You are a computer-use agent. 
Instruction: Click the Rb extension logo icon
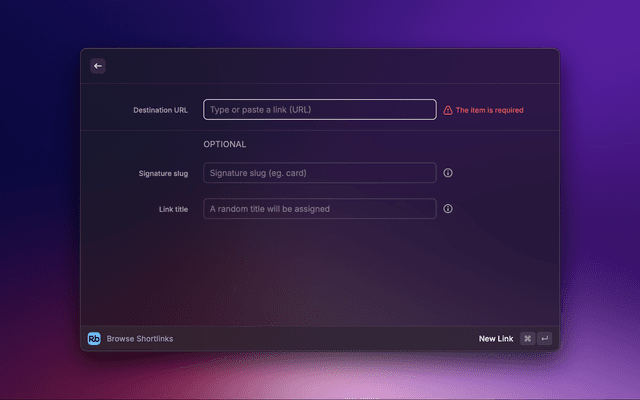(94, 339)
